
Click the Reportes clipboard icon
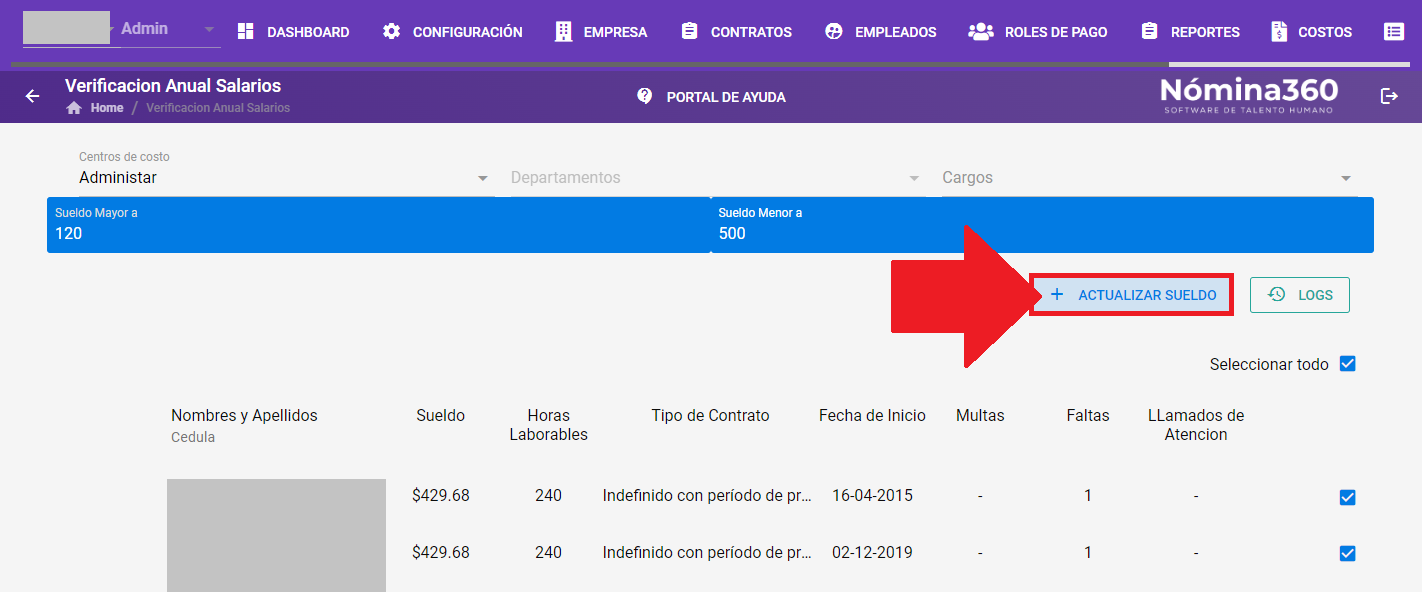1149,32
